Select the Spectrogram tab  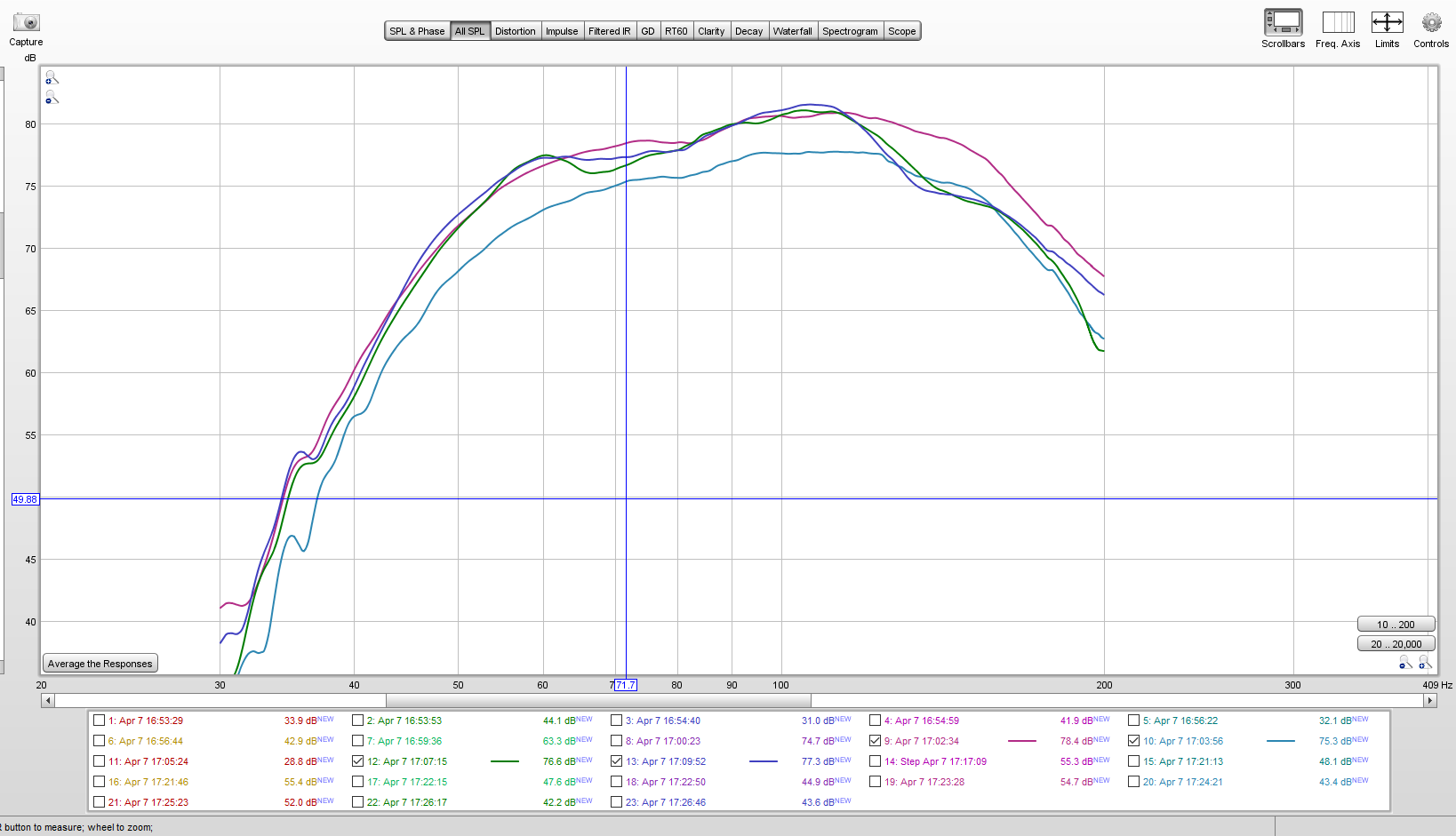(850, 31)
